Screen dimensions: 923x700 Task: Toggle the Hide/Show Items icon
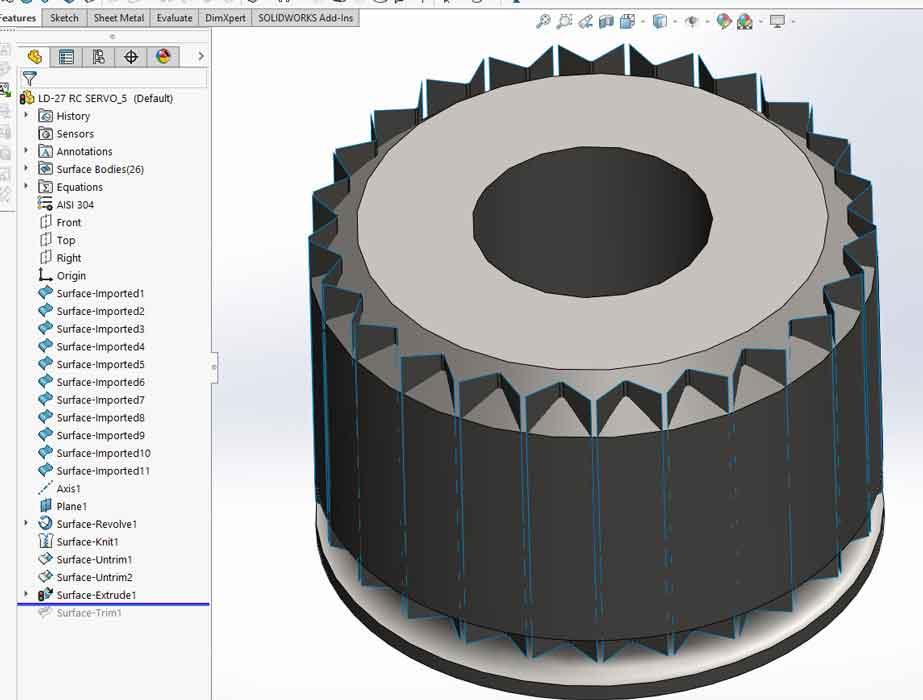click(x=692, y=22)
